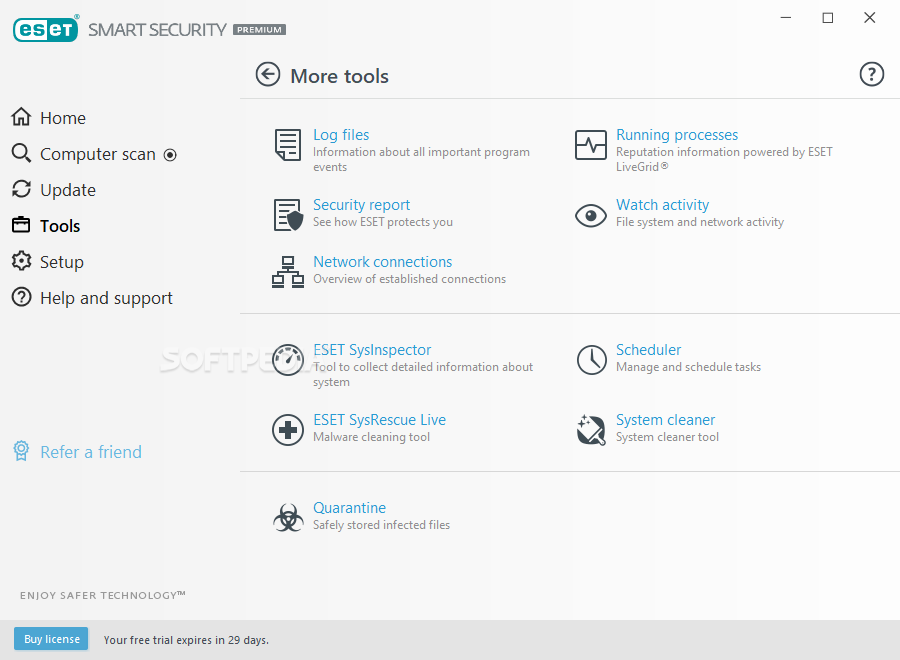Click 'Malware cleaning tool' description

(371, 437)
